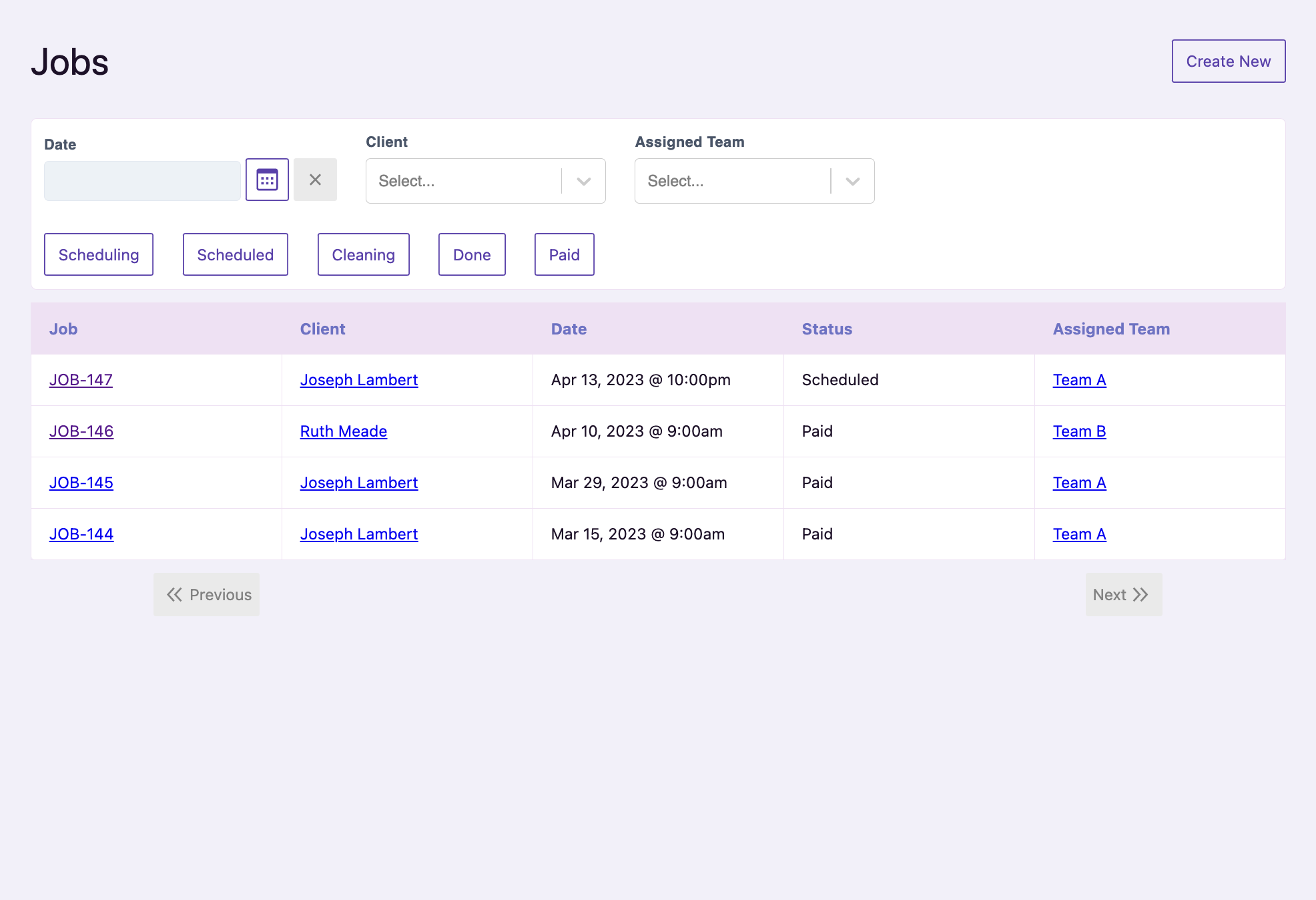The image size is (1316, 900).
Task: Clear the date filter with X icon
Action: (x=315, y=180)
